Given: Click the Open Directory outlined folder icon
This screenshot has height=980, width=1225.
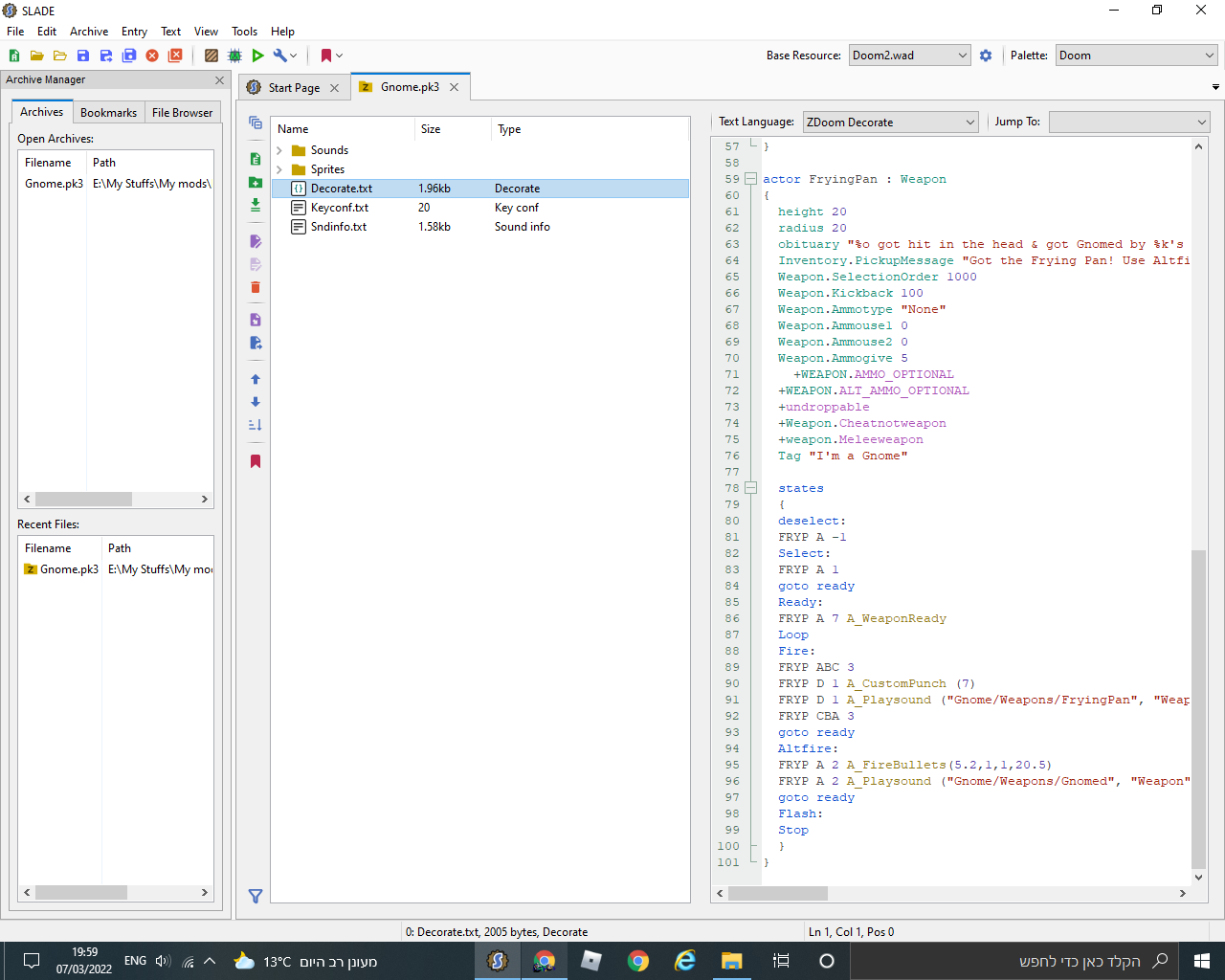Looking at the screenshot, I should pyautogui.click(x=59, y=56).
